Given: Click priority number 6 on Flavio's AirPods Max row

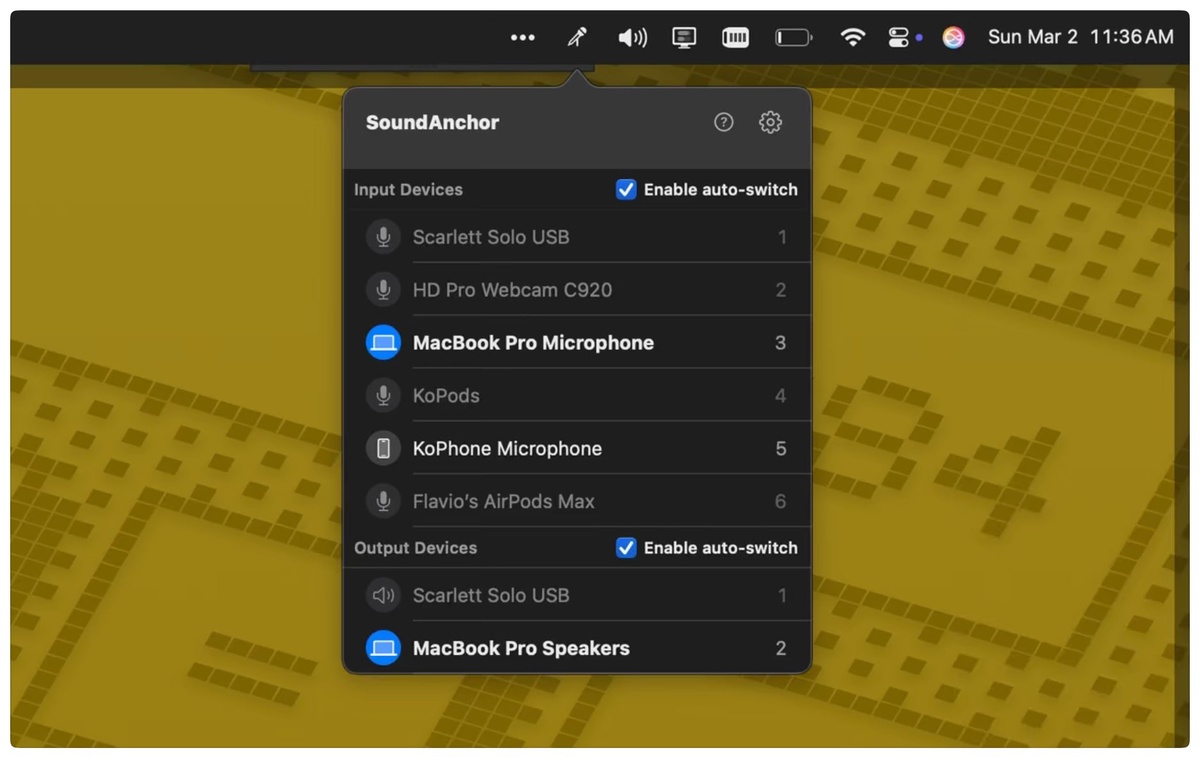Looking at the screenshot, I should [x=781, y=502].
